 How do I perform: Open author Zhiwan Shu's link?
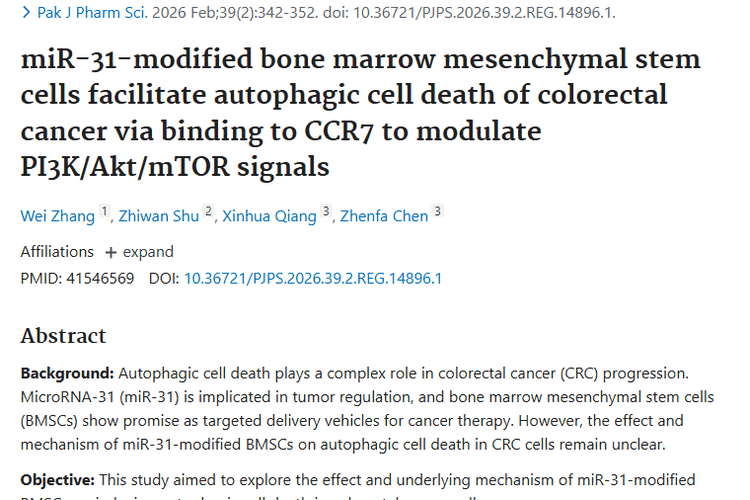click(x=158, y=216)
